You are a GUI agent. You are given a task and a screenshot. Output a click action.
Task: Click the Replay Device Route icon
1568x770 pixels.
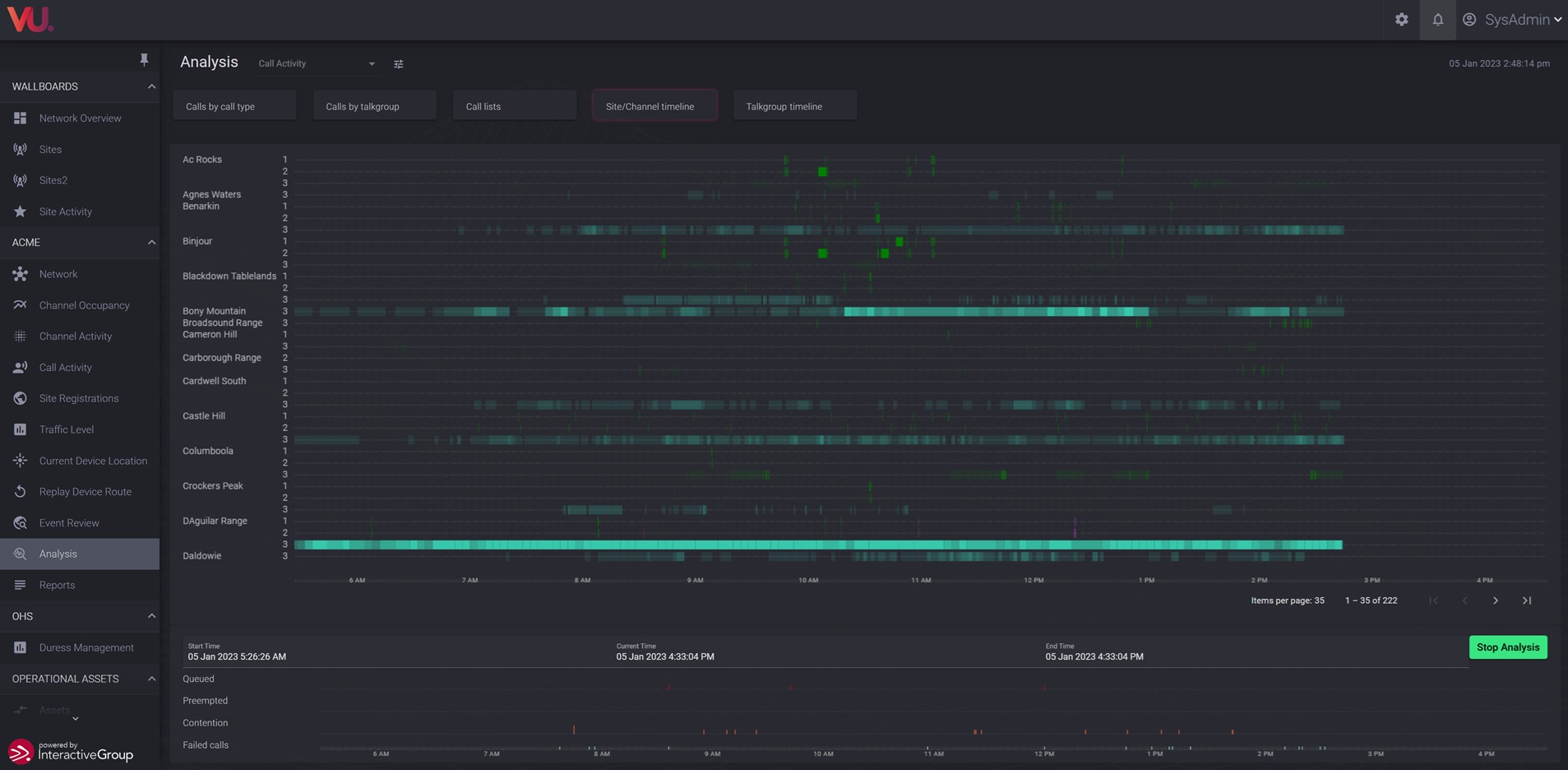[x=21, y=492]
